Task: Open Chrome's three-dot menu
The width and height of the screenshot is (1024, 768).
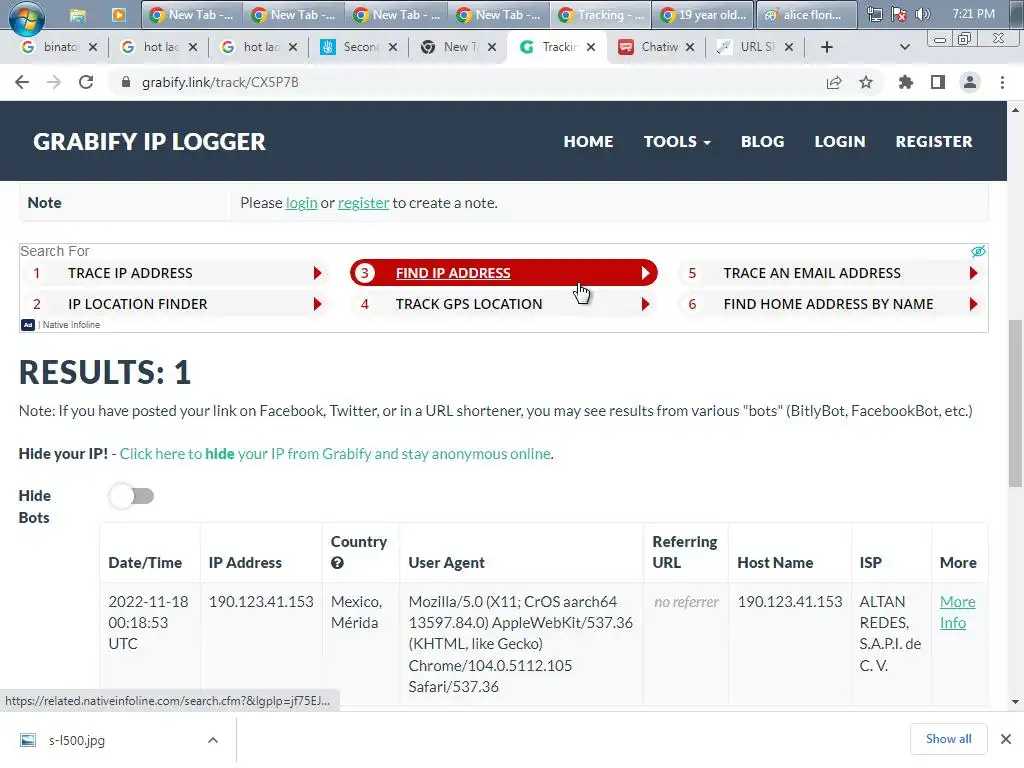Action: (x=1002, y=82)
